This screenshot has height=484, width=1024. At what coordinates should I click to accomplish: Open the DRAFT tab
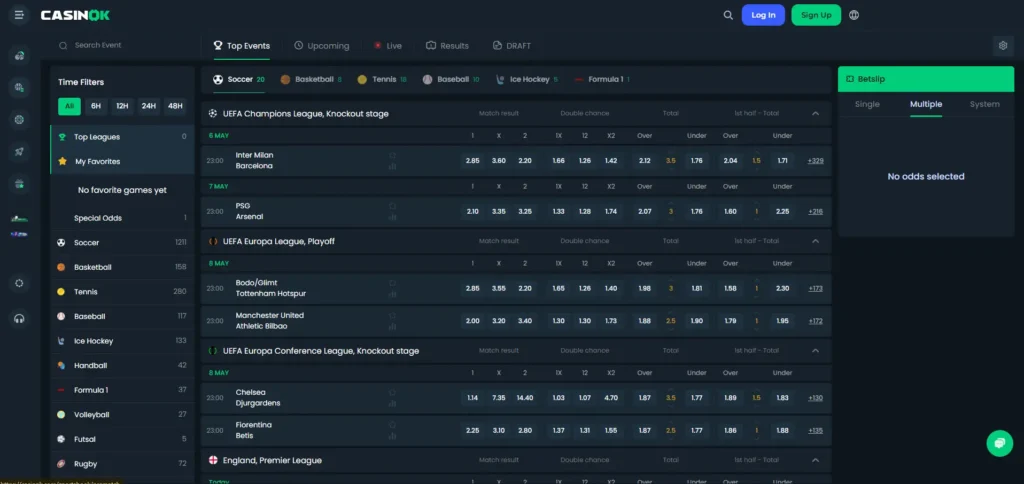click(511, 46)
